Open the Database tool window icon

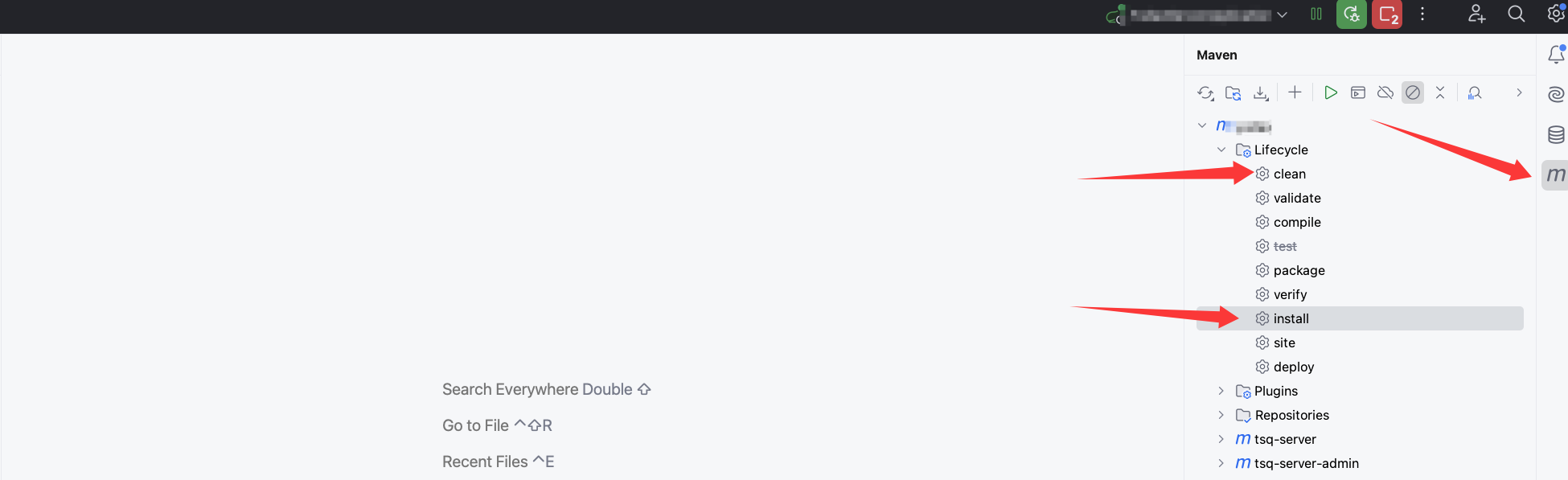tap(1556, 134)
